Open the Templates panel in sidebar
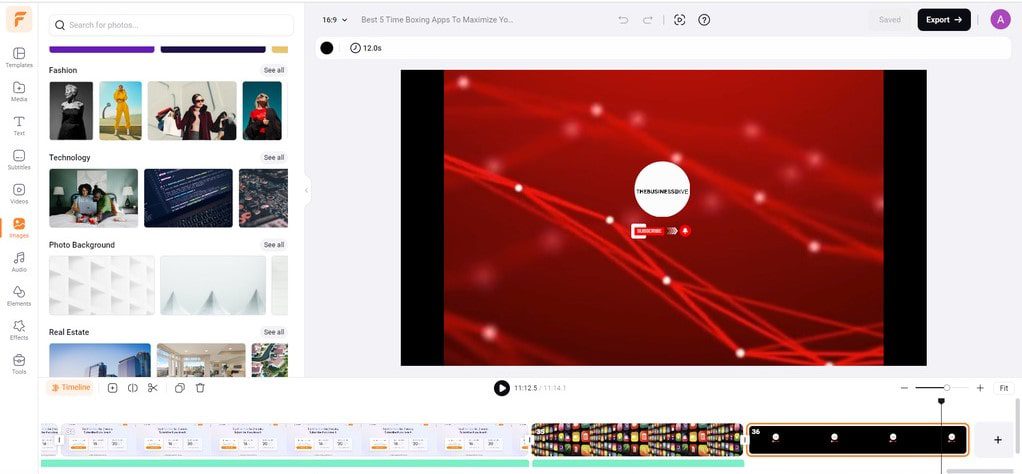Viewport: 1022px width, 474px height. pos(19,56)
